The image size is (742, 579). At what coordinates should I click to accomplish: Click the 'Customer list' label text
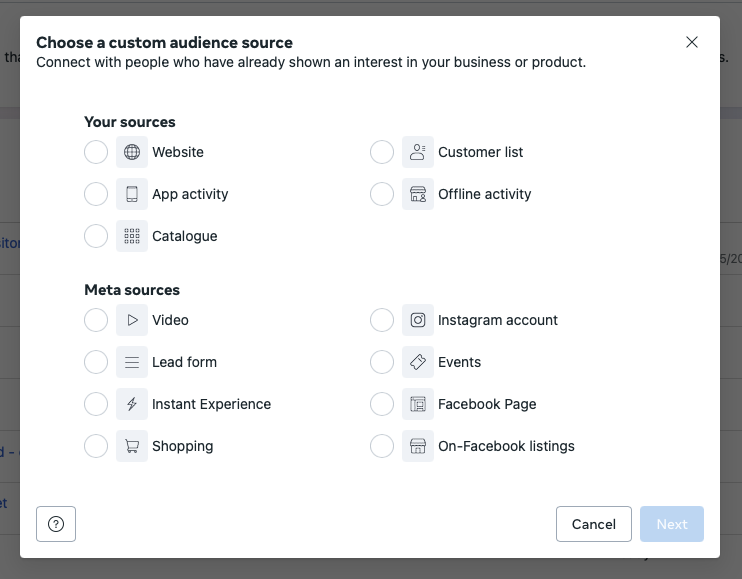pyautogui.click(x=480, y=152)
